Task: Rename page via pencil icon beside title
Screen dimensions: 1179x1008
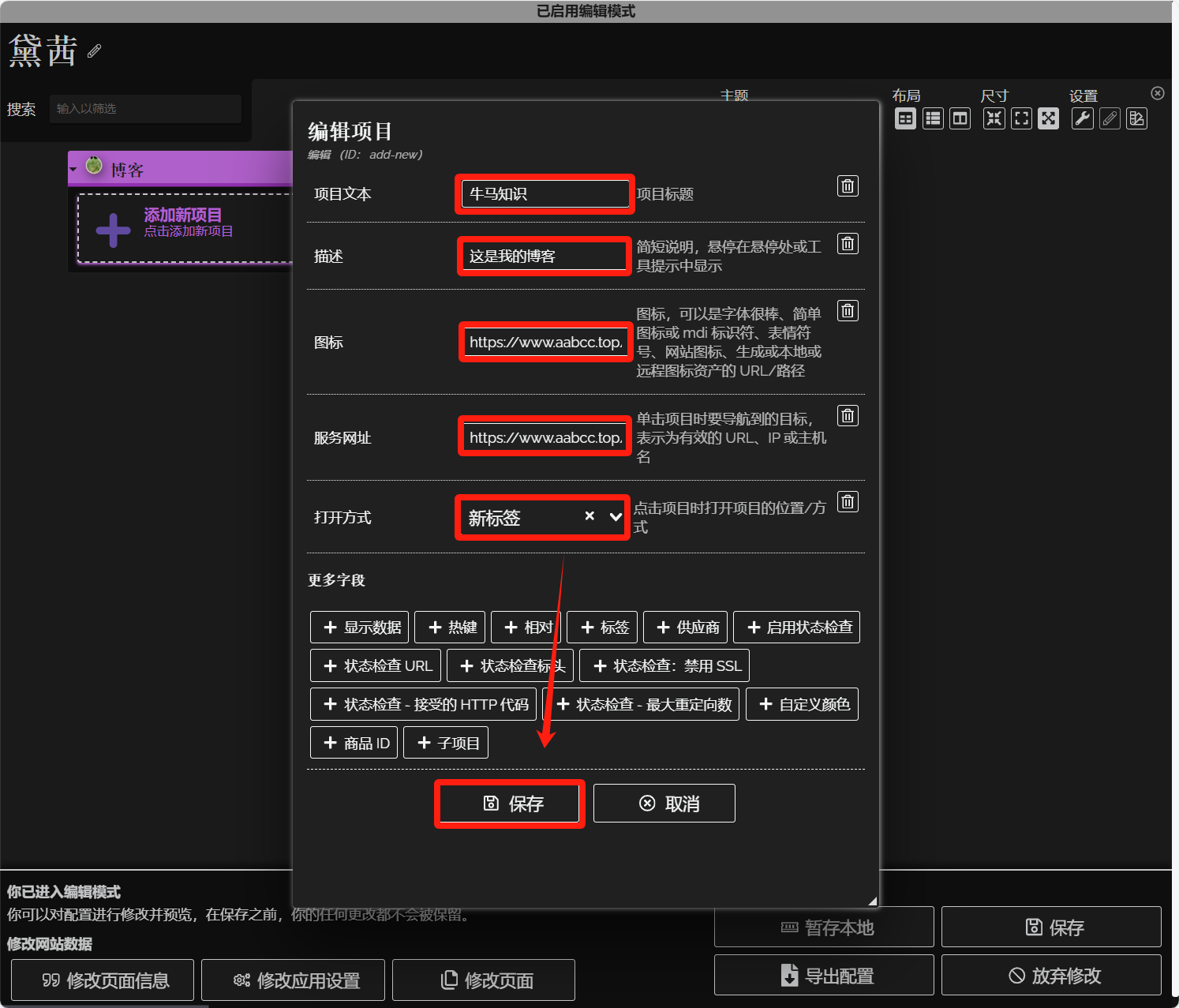Action: [95, 51]
